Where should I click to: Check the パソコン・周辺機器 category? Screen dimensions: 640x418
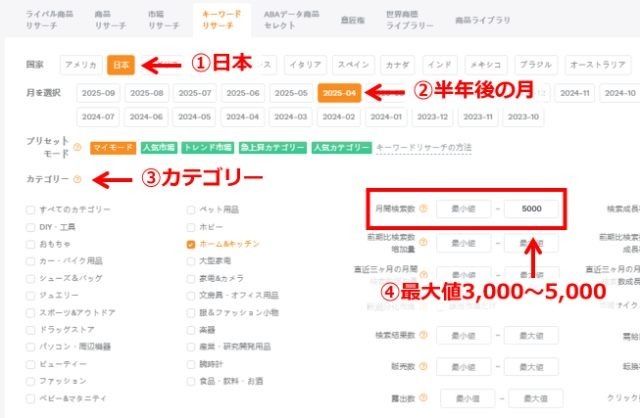pos(30,347)
